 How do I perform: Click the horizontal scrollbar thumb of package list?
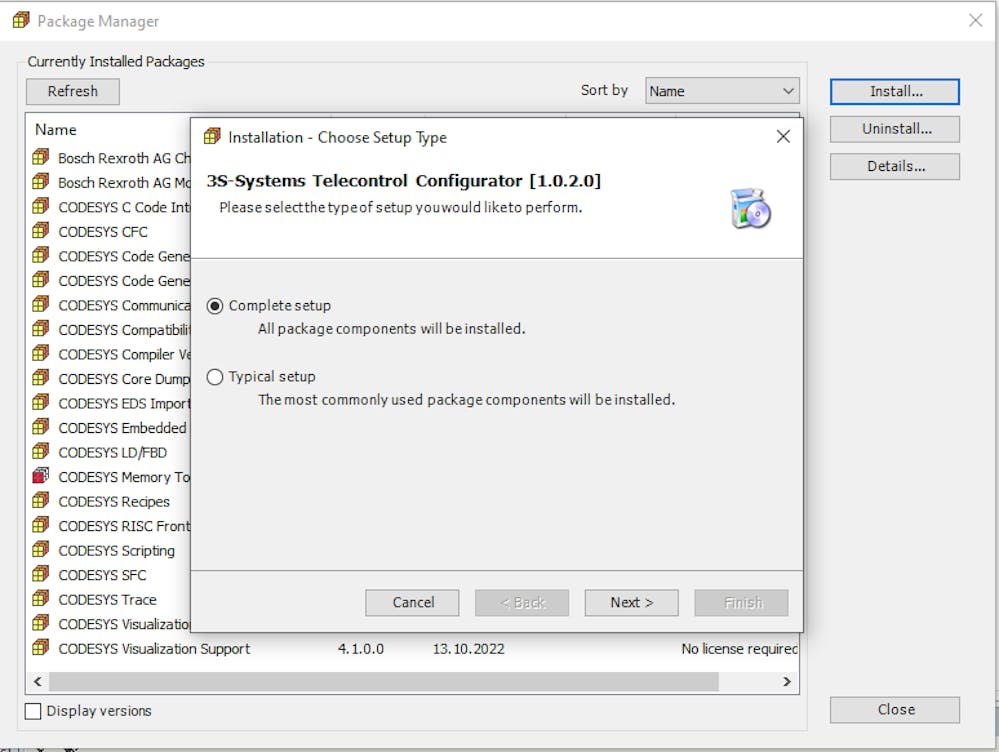[x=384, y=681]
